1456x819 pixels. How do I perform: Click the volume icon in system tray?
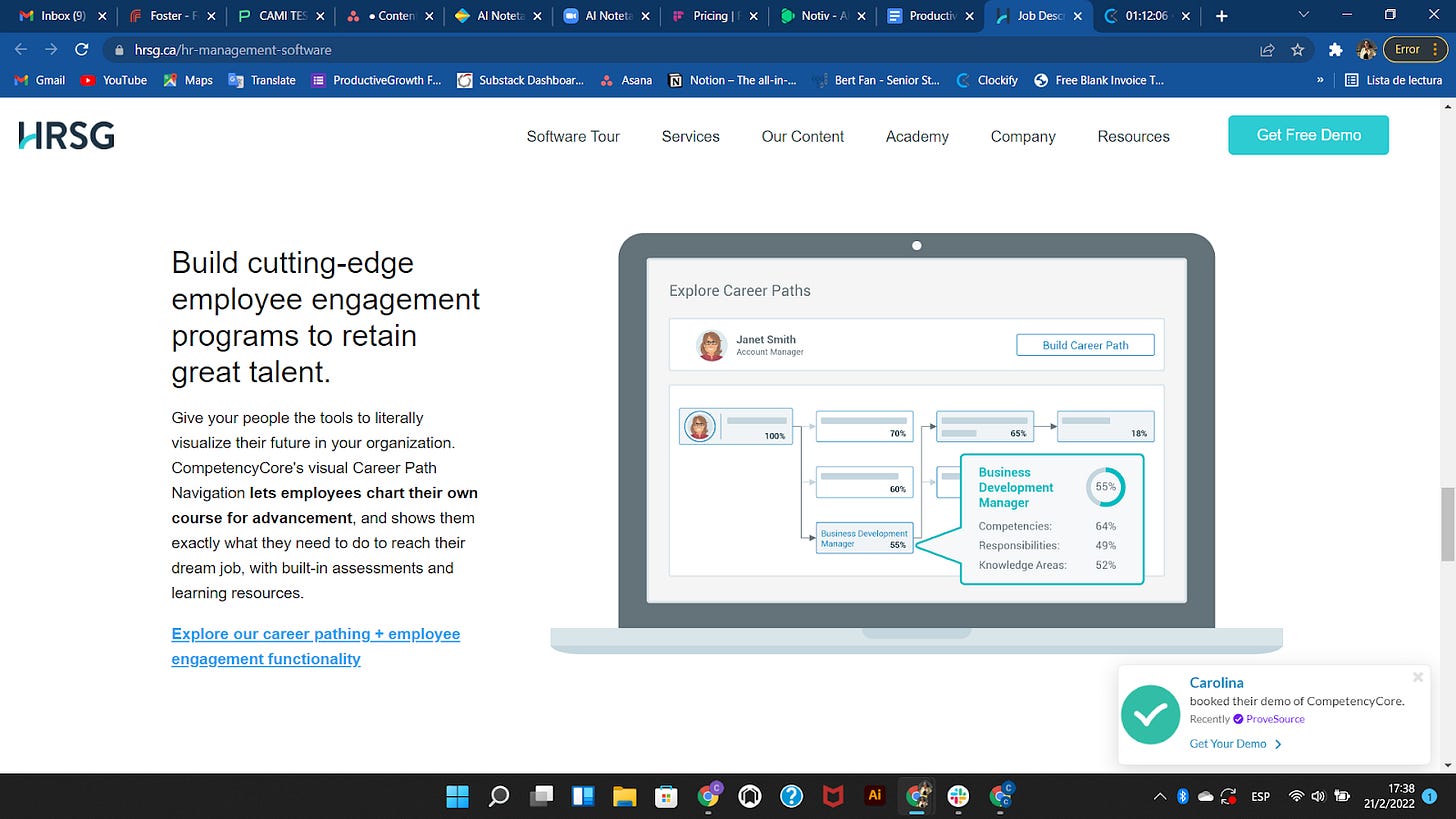click(1318, 796)
